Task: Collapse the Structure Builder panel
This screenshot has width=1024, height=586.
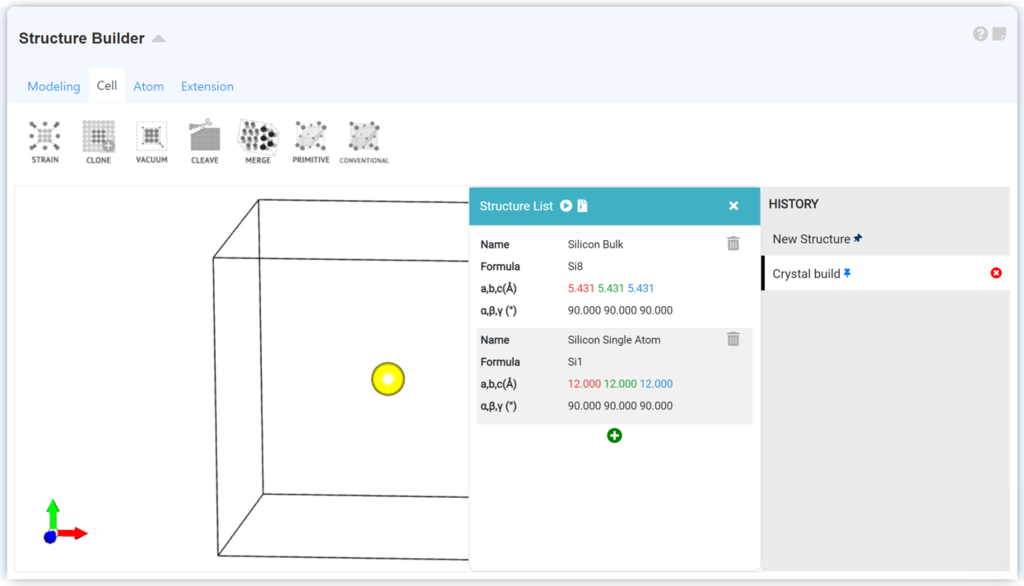Action: click(158, 39)
